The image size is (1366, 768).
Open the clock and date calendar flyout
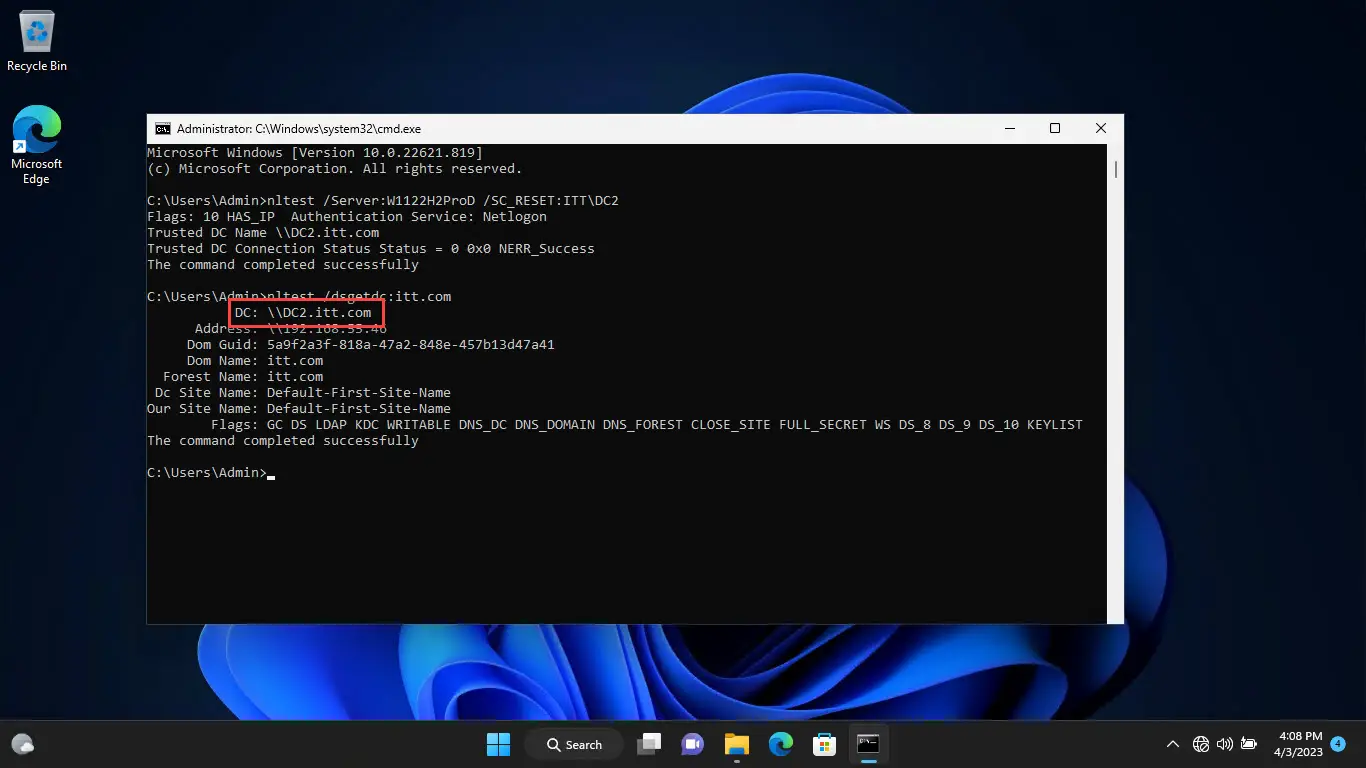1298,744
